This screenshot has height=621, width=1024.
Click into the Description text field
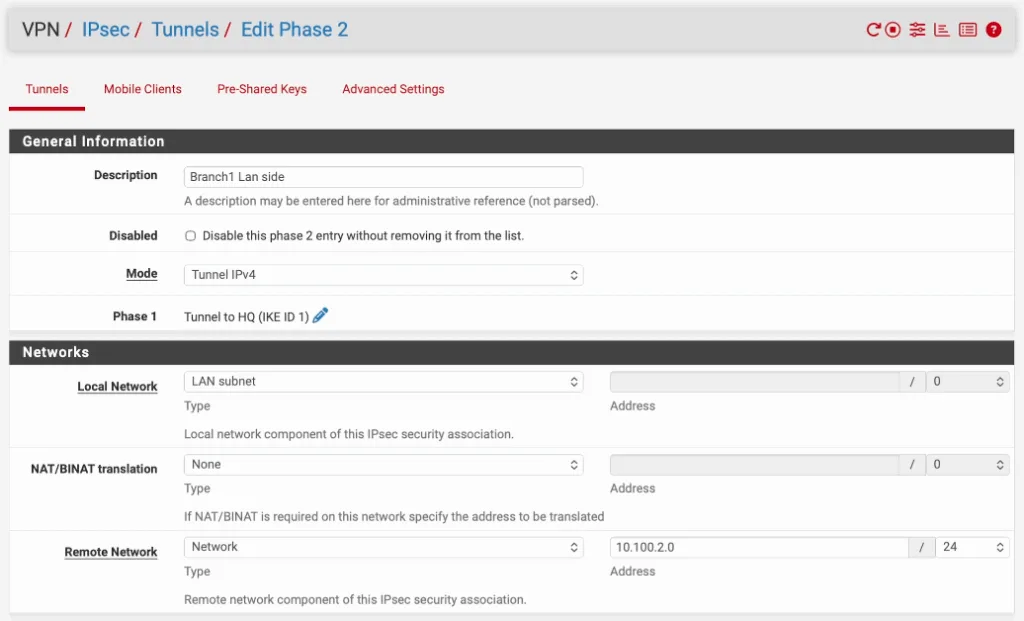(383, 177)
